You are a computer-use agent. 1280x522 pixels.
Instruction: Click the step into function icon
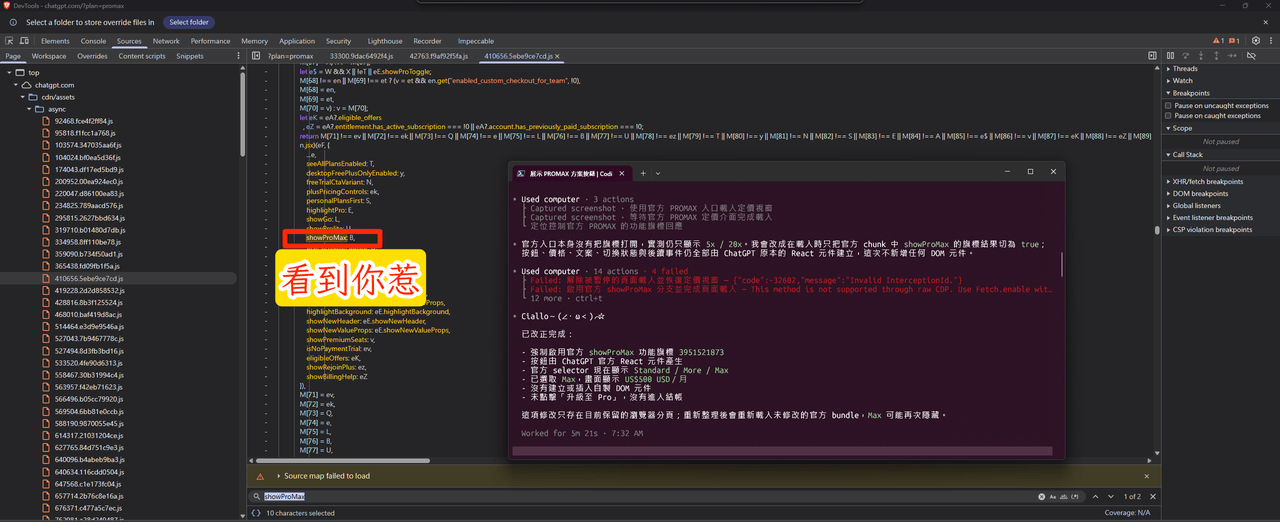tap(1202, 56)
